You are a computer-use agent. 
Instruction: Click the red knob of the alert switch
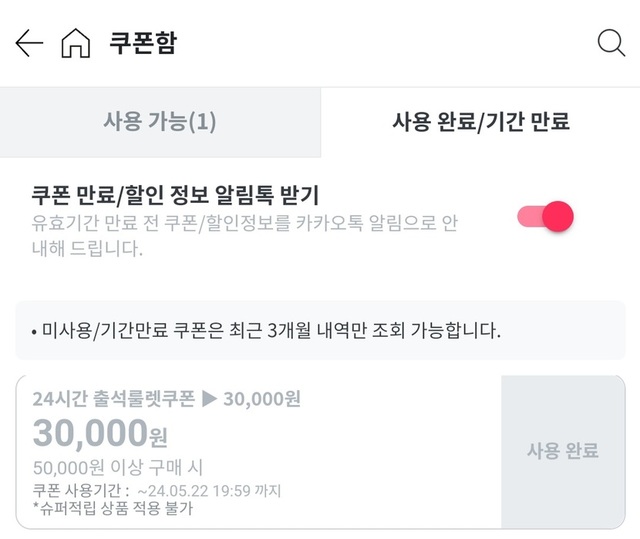point(560,216)
